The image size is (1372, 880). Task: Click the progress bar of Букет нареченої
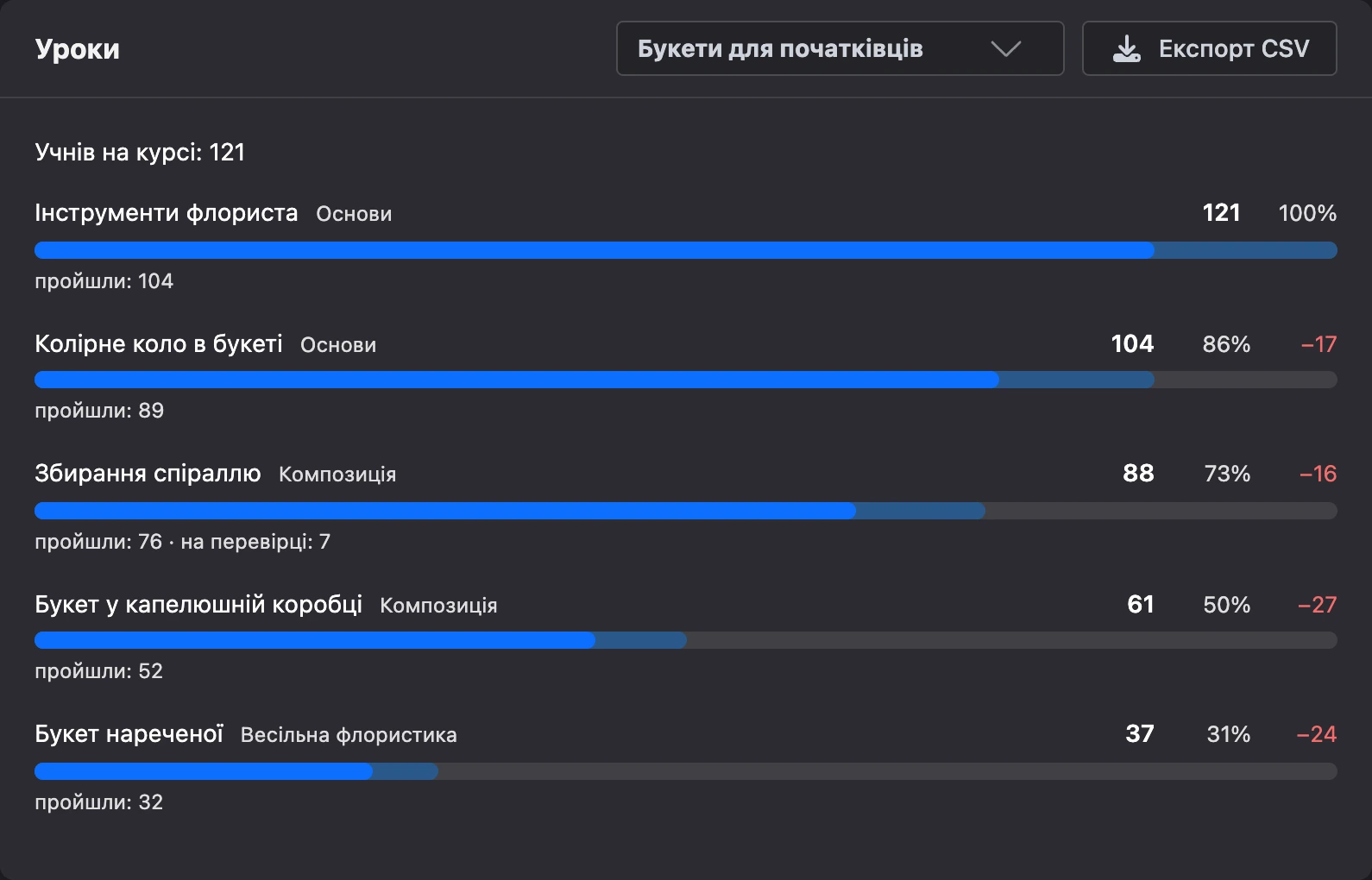(685, 771)
